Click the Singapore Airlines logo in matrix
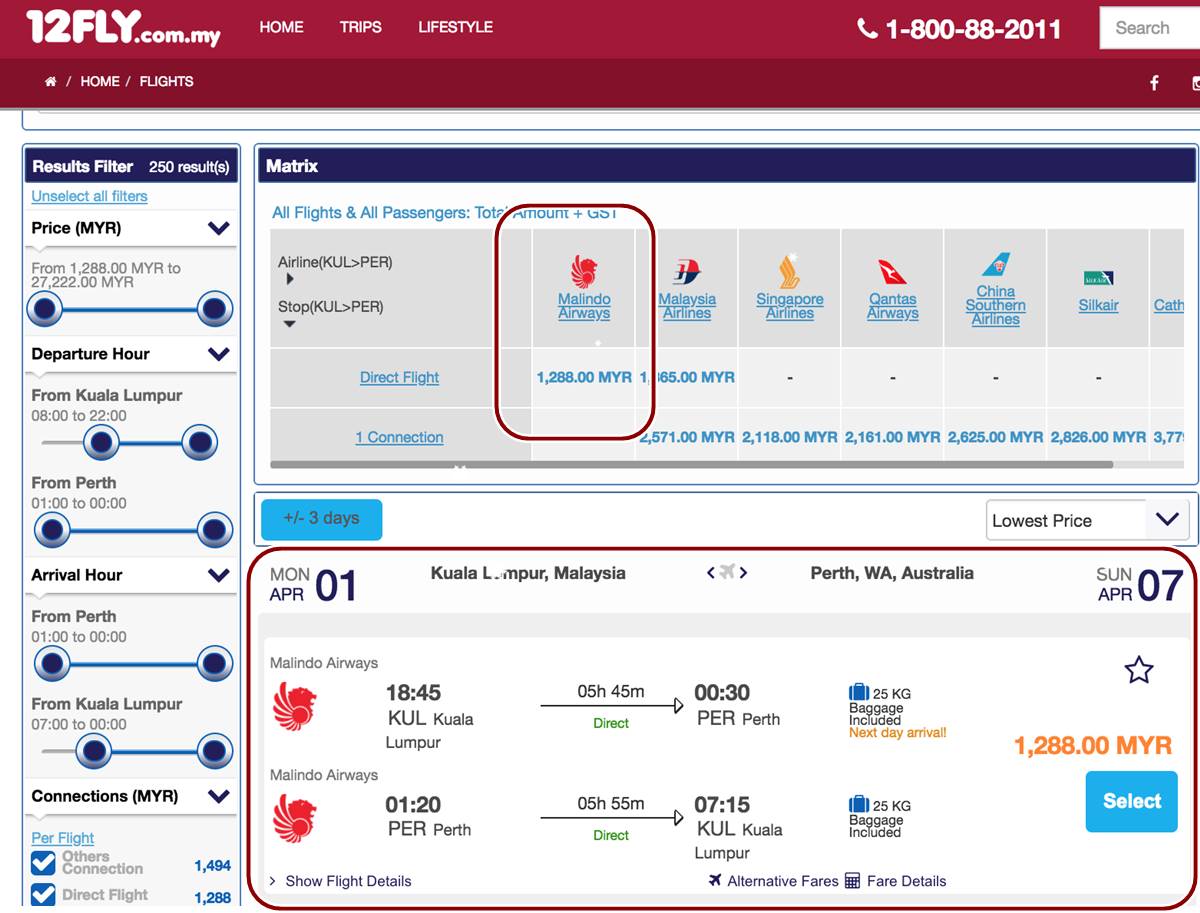Viewport: 1200px width, 913px height. point(789,271)
